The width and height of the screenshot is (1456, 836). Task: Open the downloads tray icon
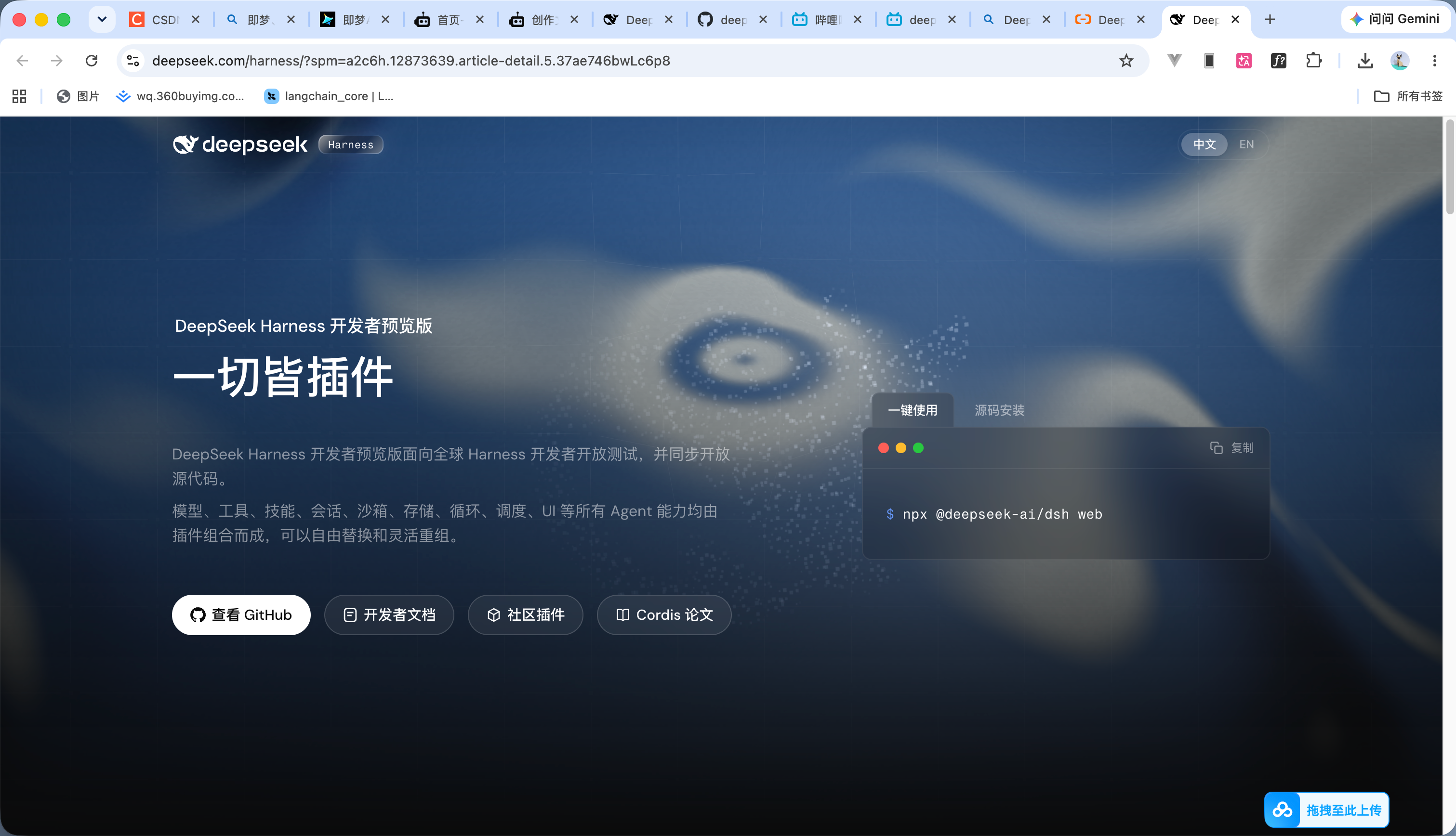[x=1364, y=60]
